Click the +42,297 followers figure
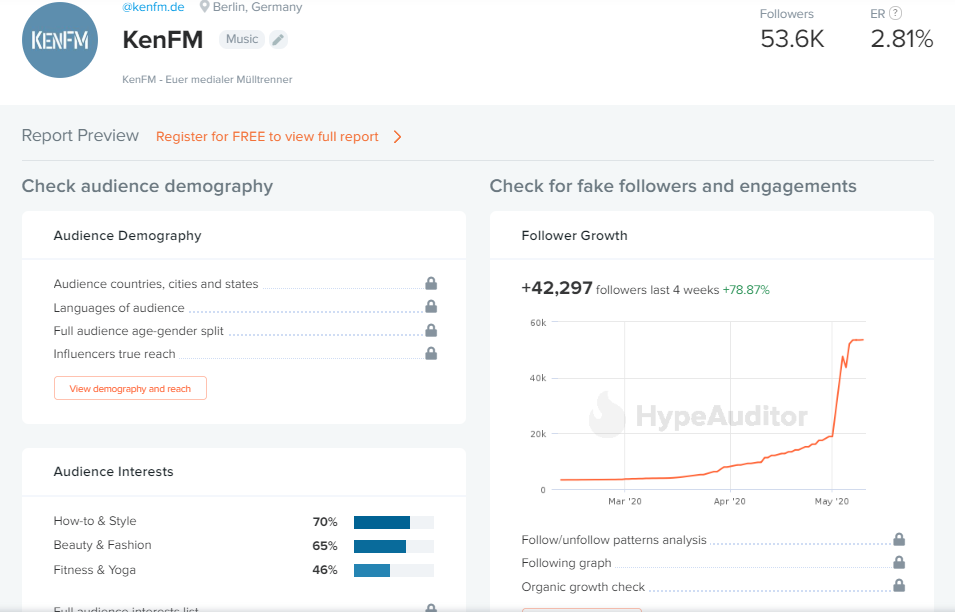Viewport: 955px width, 612px height. 557,287
